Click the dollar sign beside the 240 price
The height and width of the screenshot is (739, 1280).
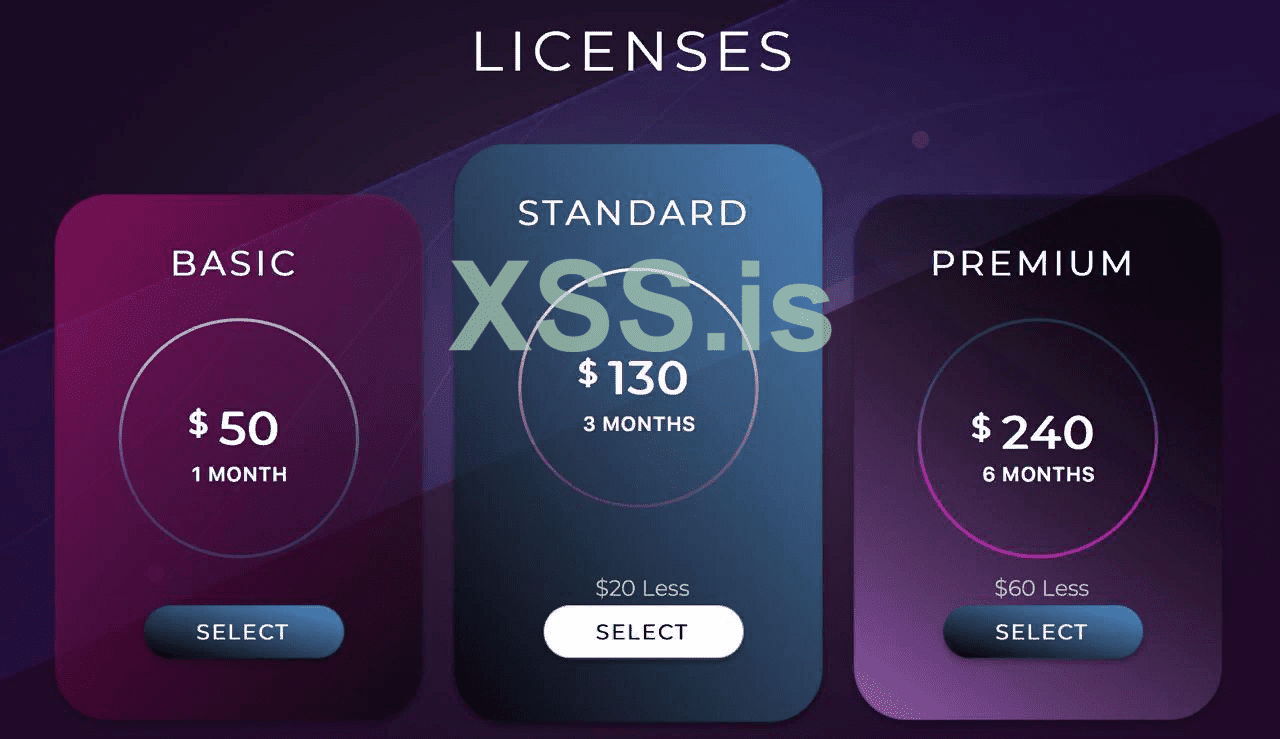pyautogui.click(x=981, y=427)
